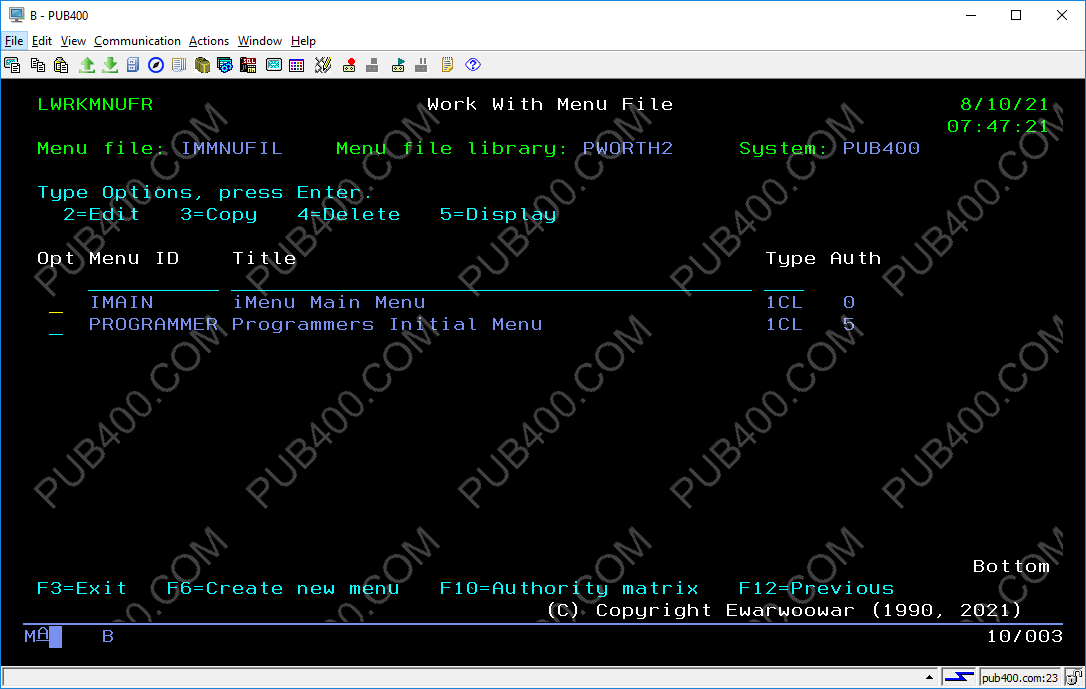
Task: Click F6=Create new menu
Action: (x=283, y=589)
